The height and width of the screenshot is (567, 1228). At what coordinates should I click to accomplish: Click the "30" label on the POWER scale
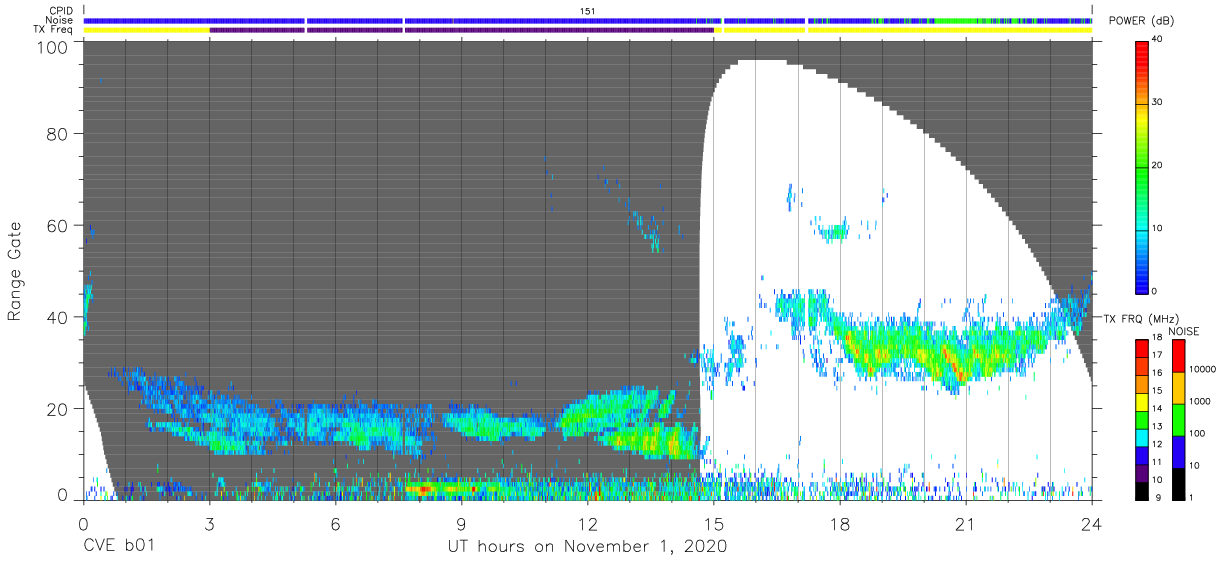1158,103
